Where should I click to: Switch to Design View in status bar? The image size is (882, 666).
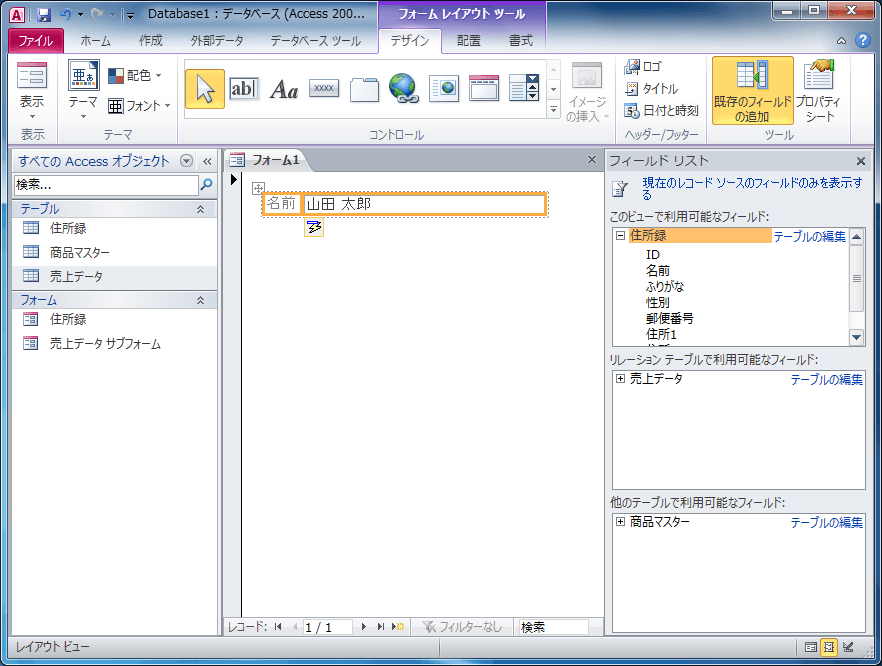(x=848, y=647)
